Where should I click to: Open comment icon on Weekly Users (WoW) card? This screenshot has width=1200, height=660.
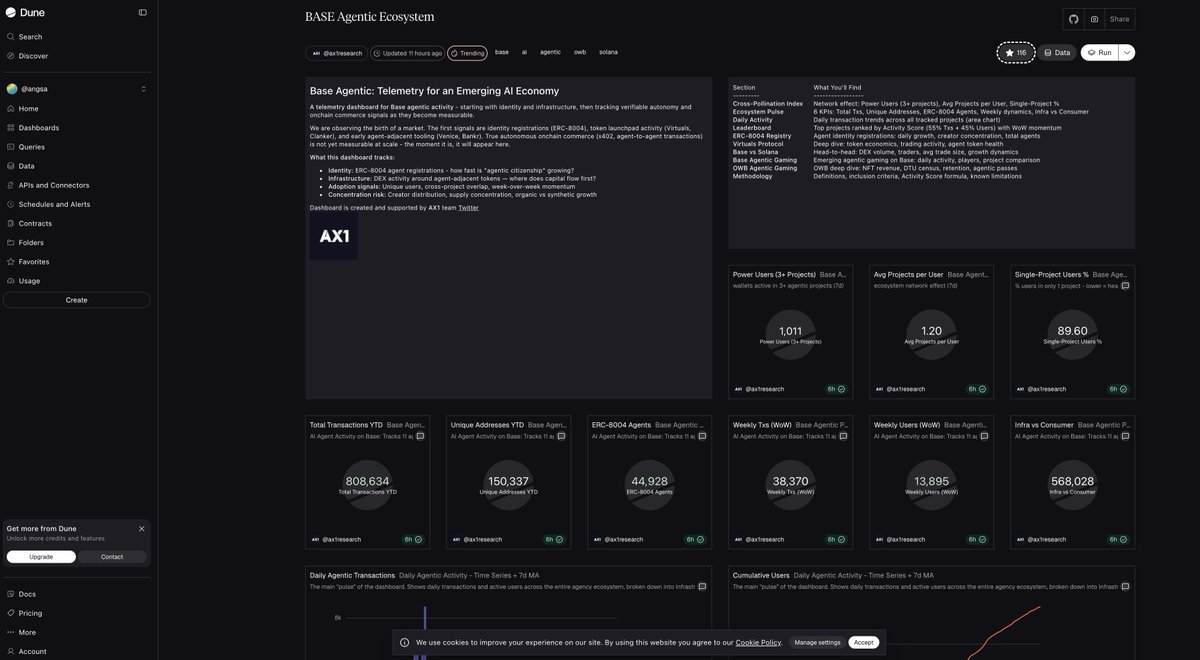[984, 436]
